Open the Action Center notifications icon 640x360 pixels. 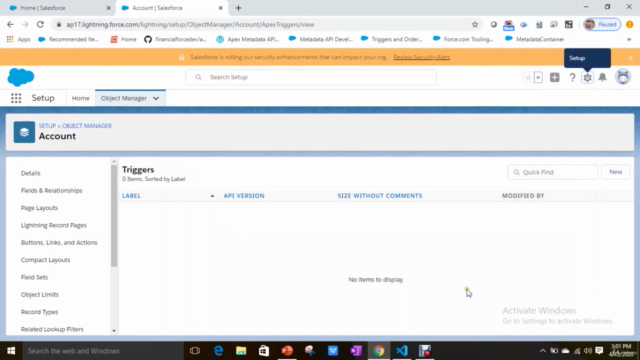click(599, 351)
